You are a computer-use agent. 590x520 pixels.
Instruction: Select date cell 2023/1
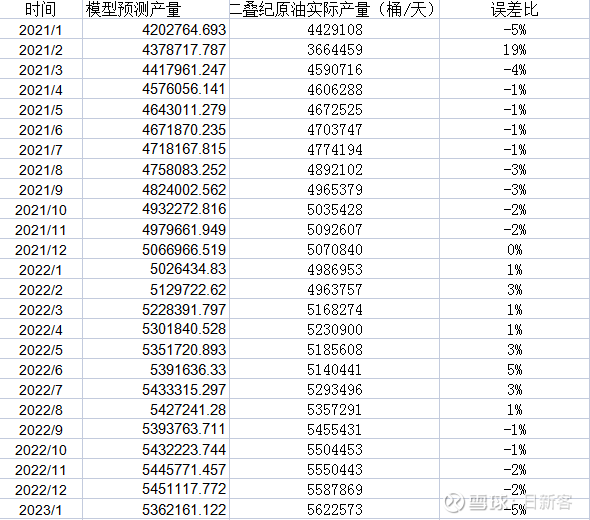41,510
